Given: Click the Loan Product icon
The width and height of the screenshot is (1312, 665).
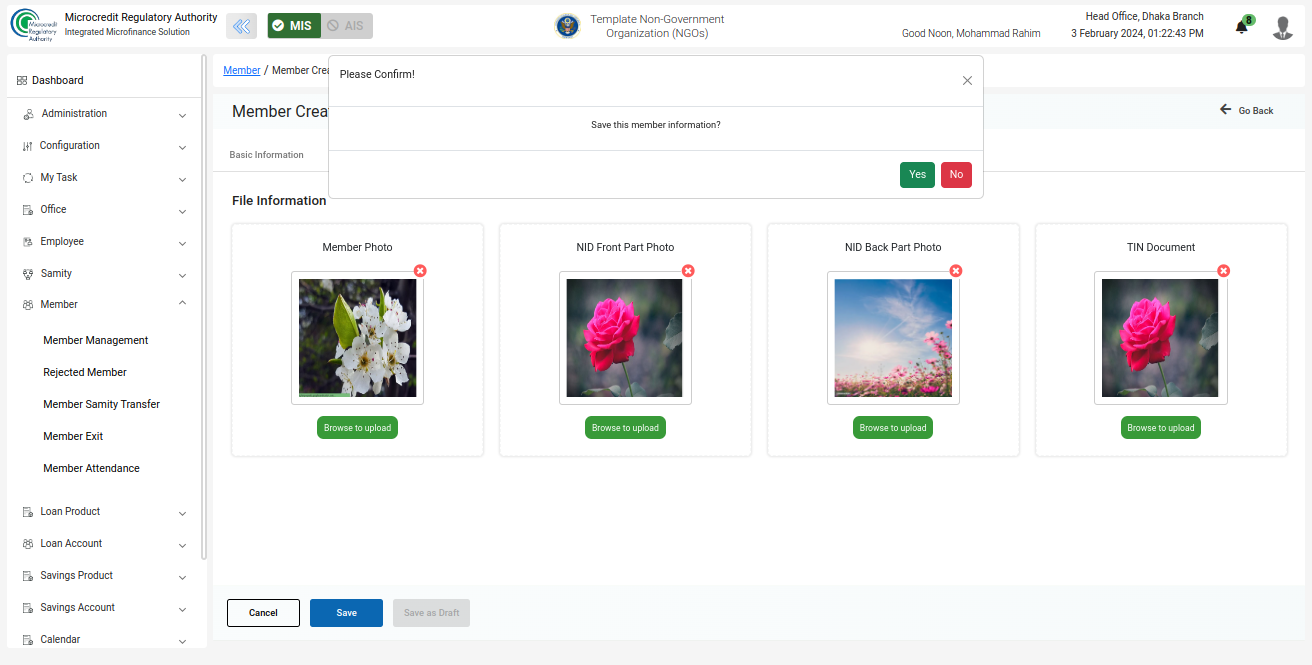Looking at the screenshot, I should click(28, 512).
